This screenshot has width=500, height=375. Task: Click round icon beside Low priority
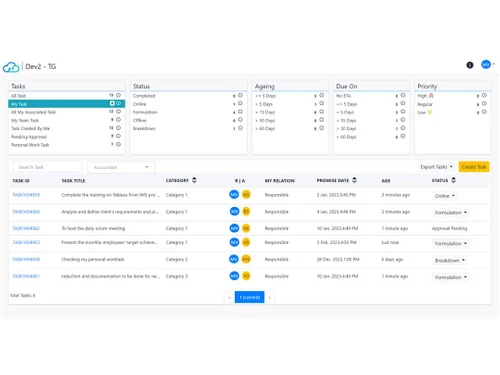[x=484, y=112]
